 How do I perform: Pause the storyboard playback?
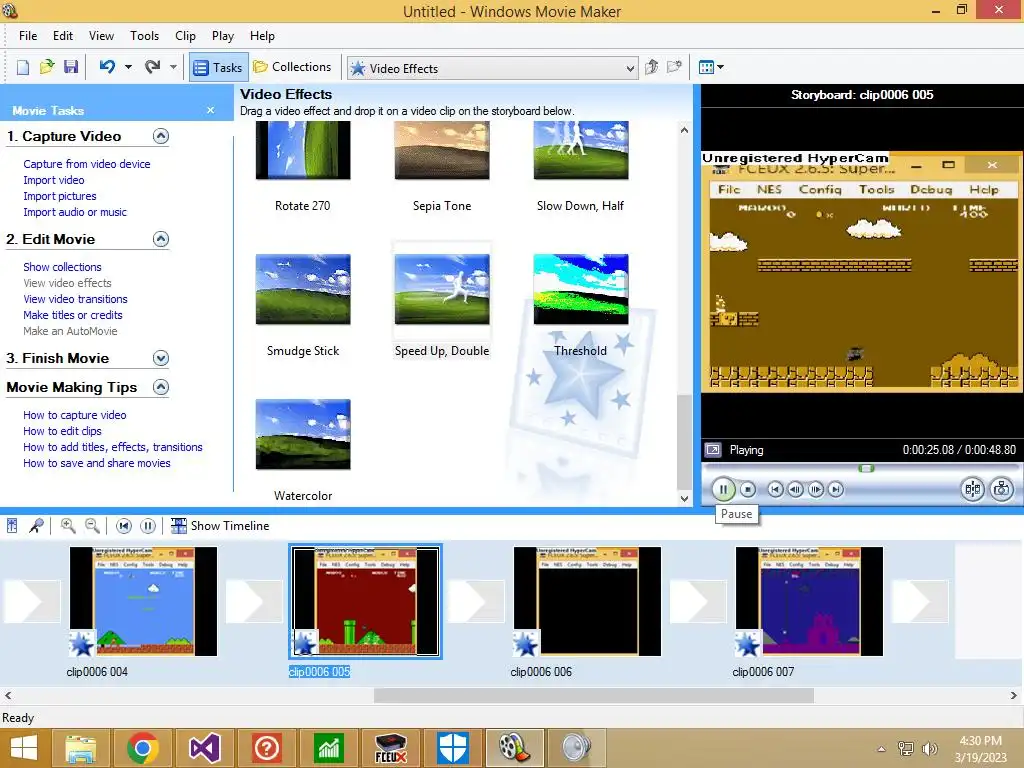coord(148,526)
